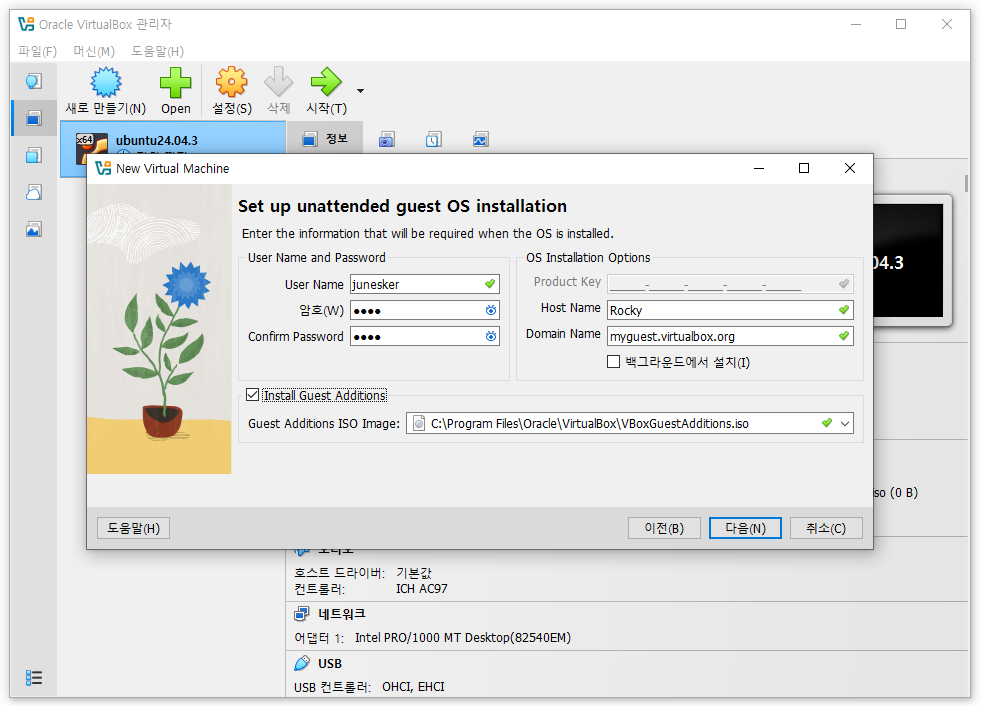Screen dimensions: 981x706
Task: Enable the 백그라운드에서 설치 checkbox
Action: pyautogui.click(x=614, y=362)
